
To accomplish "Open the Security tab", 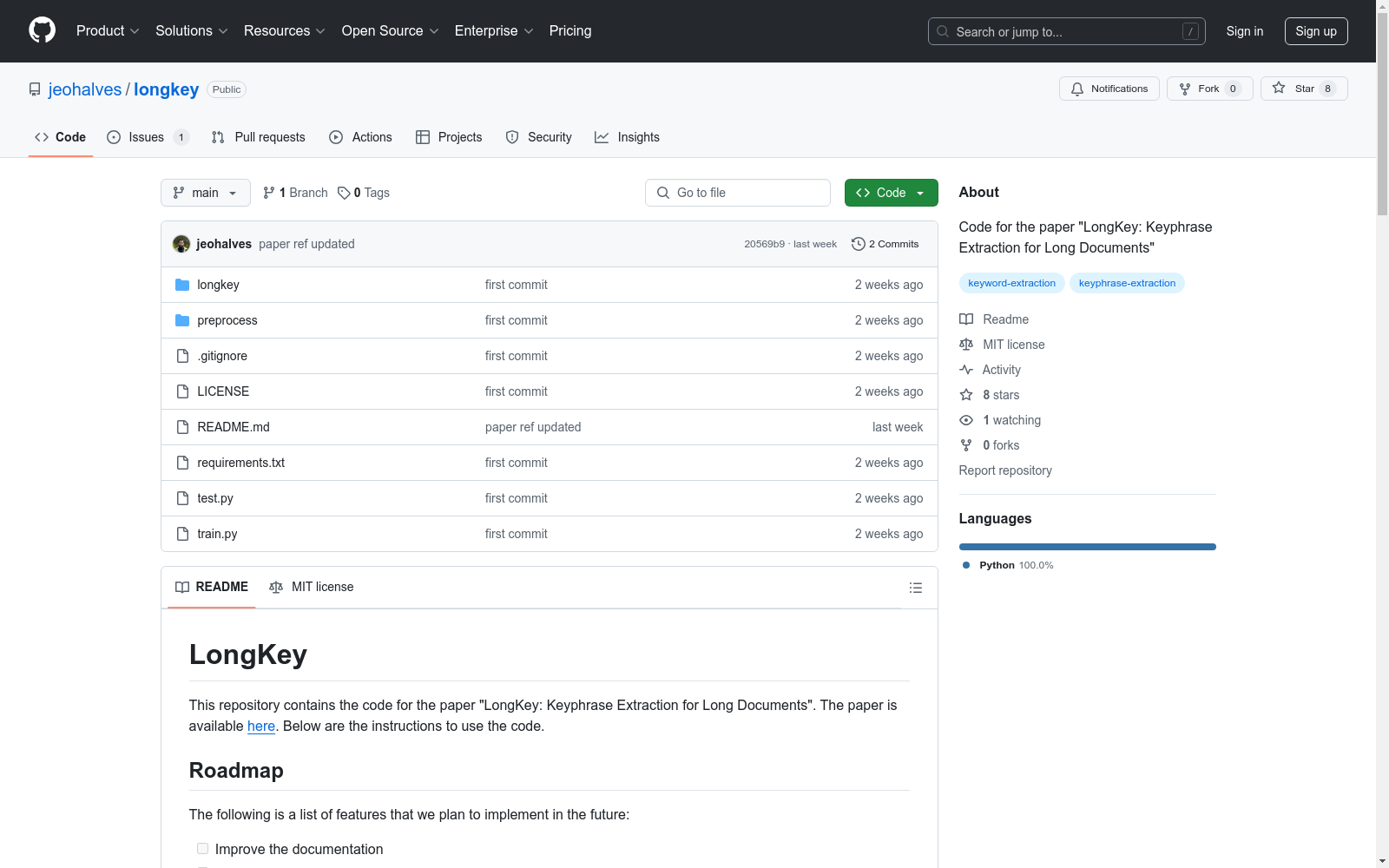I will (538, 137).
